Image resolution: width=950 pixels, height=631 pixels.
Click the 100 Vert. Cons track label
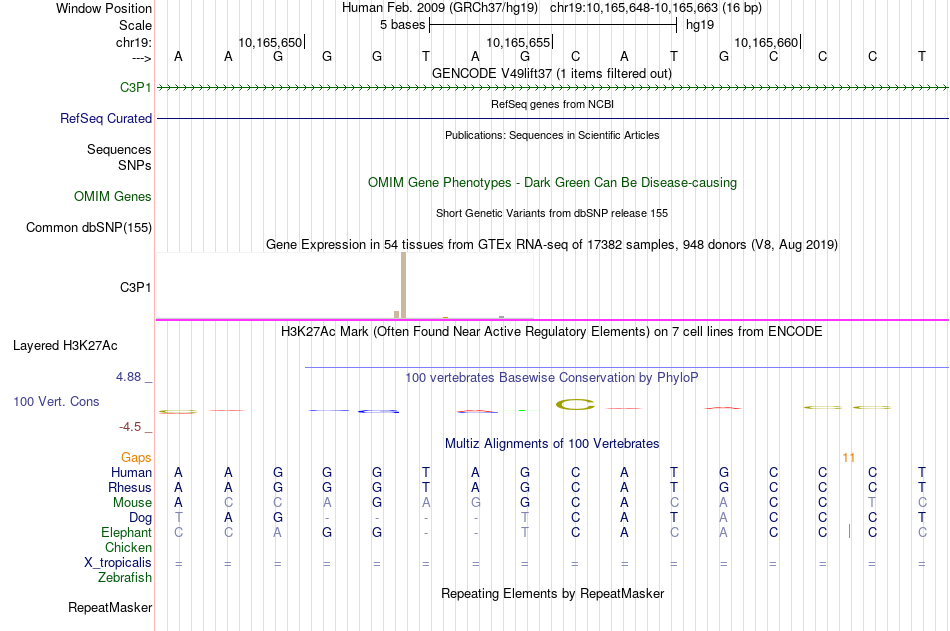56,401
